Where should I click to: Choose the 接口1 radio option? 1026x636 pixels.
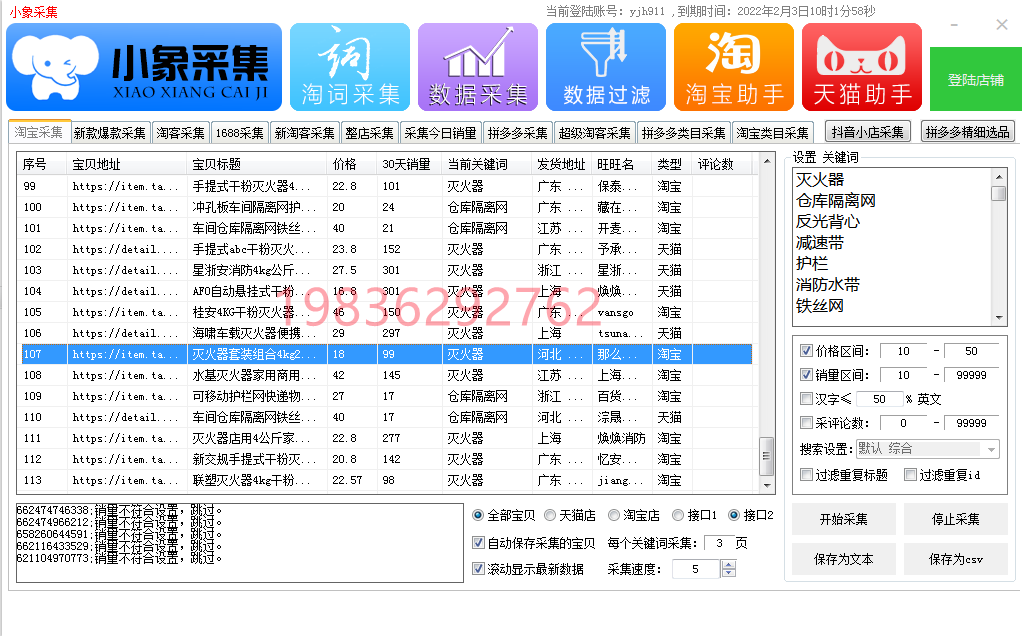coord(678,516)
